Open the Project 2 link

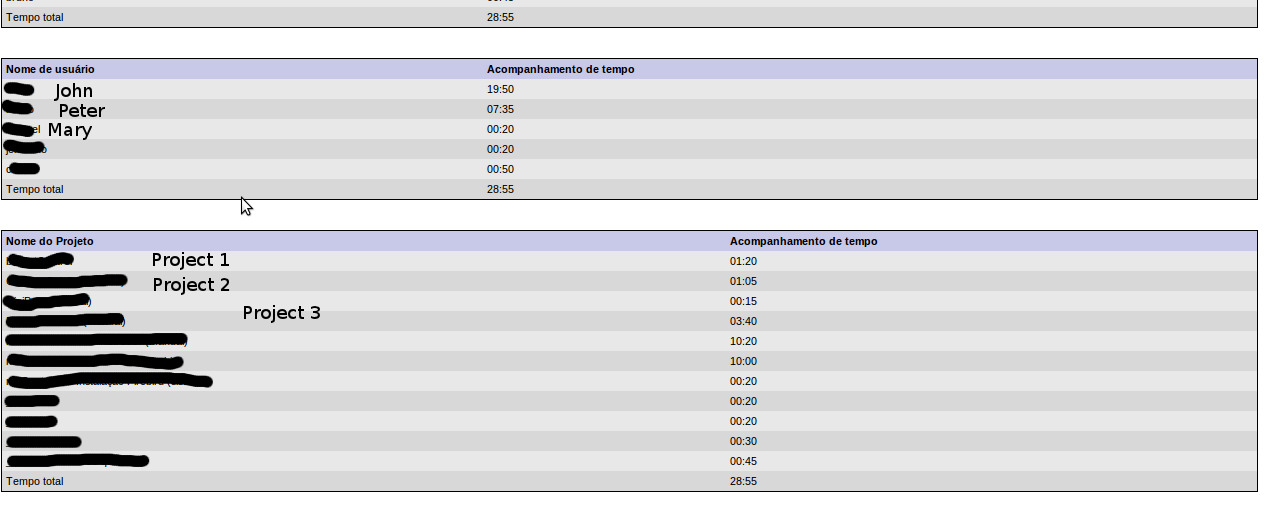66,281
